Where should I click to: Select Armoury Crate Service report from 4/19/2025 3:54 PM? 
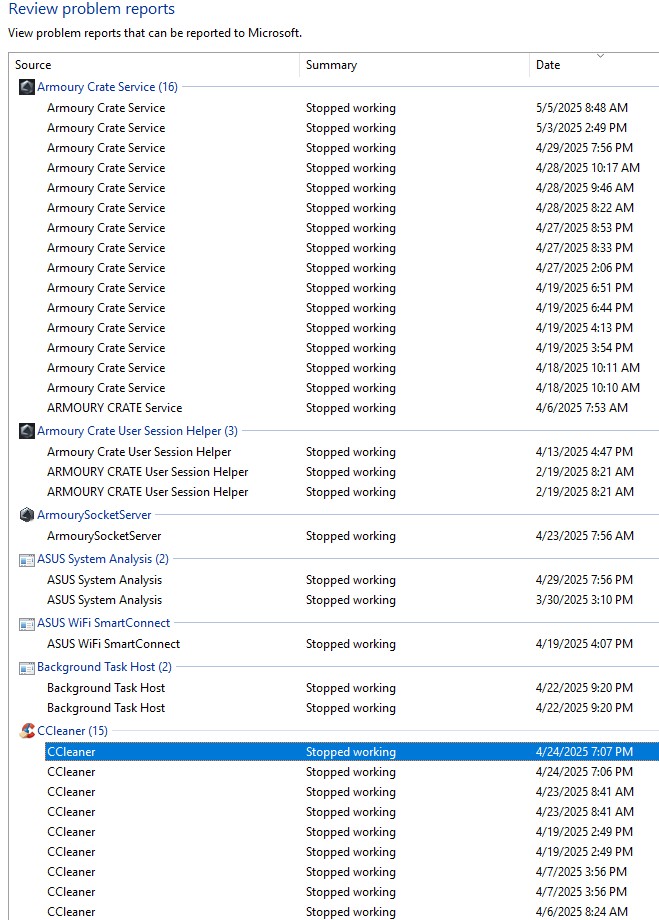point(352,347)
